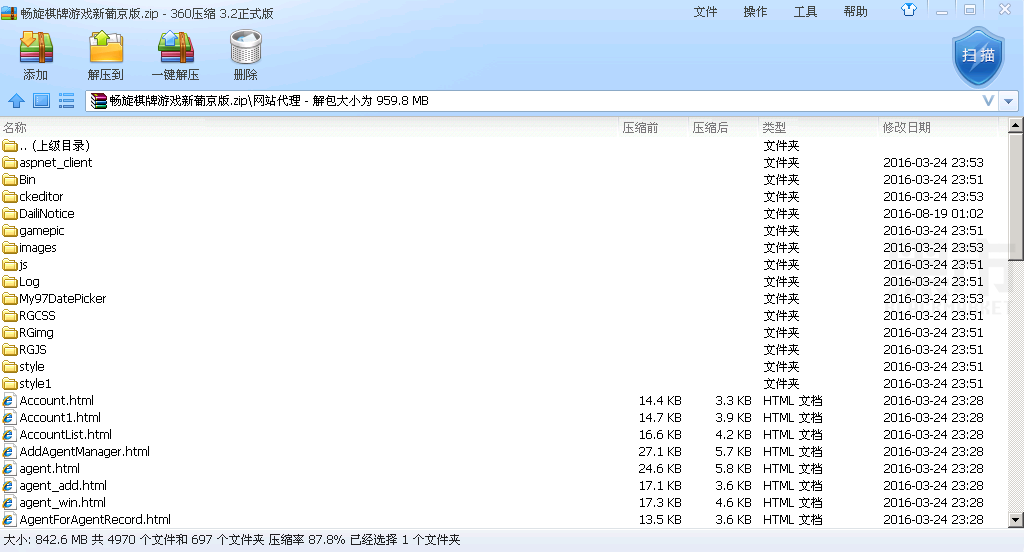Select the RGCSS folder
Screen dimensions: 1024x552
(503, 316)
